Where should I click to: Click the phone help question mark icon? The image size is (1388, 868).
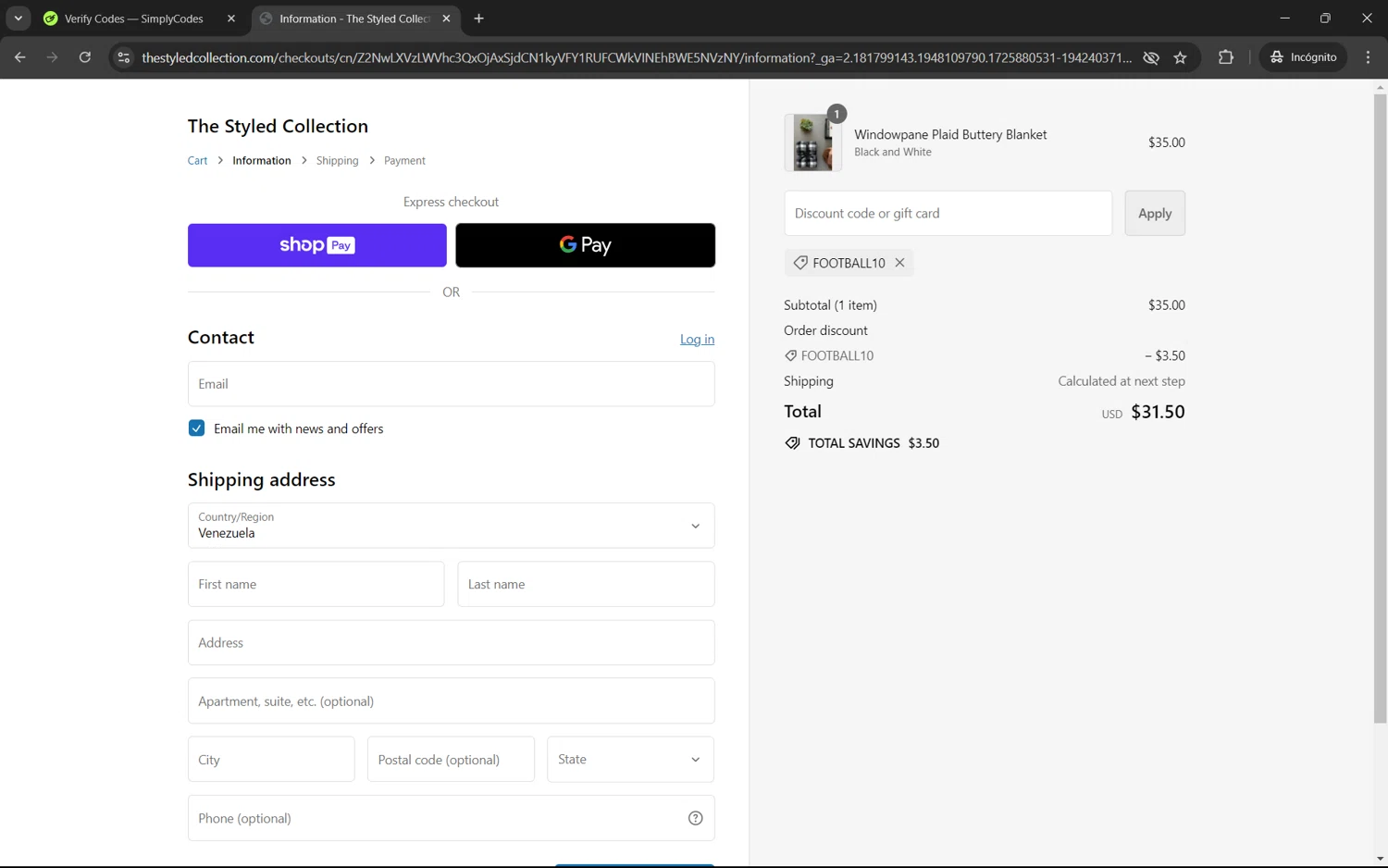pos(696,818)
